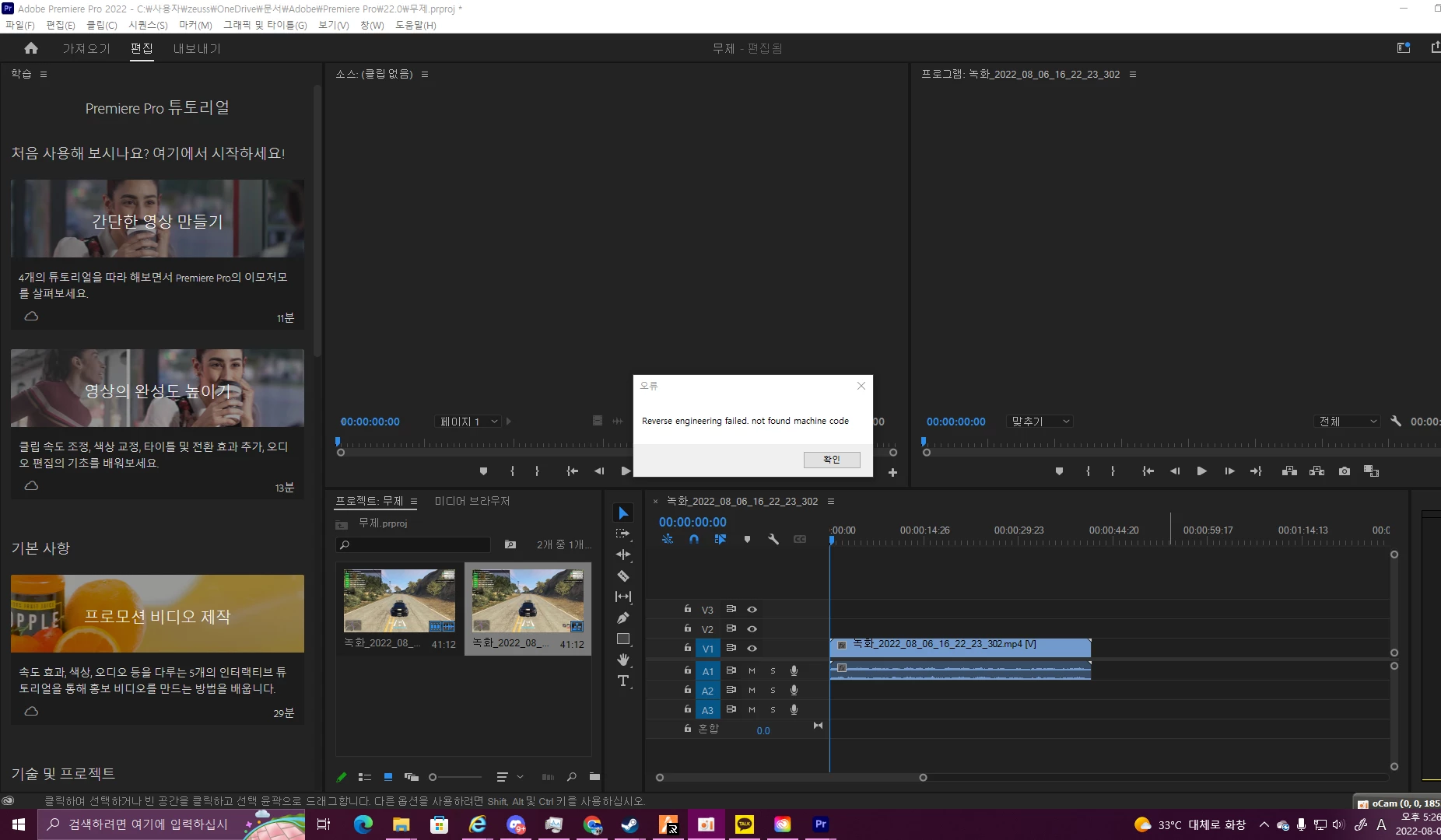Open the 간단한 영상 만들기 tutorial

click(157, 219)
